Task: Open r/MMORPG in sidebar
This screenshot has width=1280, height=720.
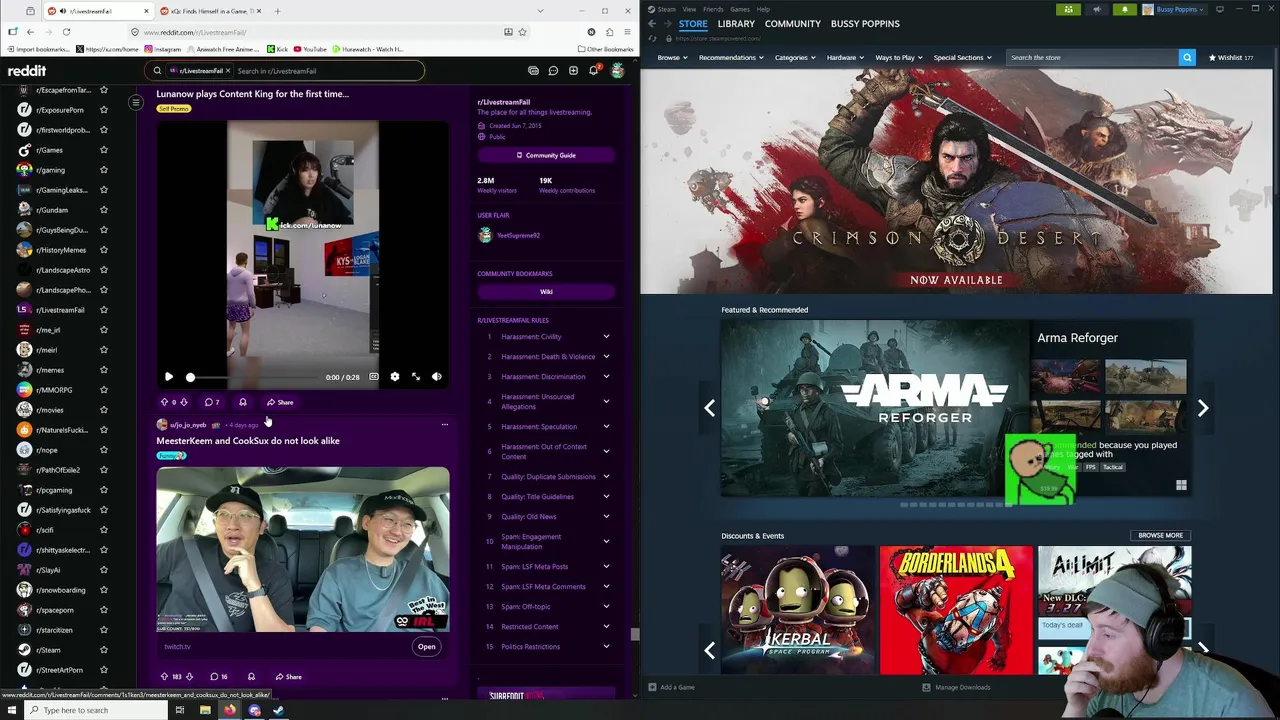Action: [54, 390]
